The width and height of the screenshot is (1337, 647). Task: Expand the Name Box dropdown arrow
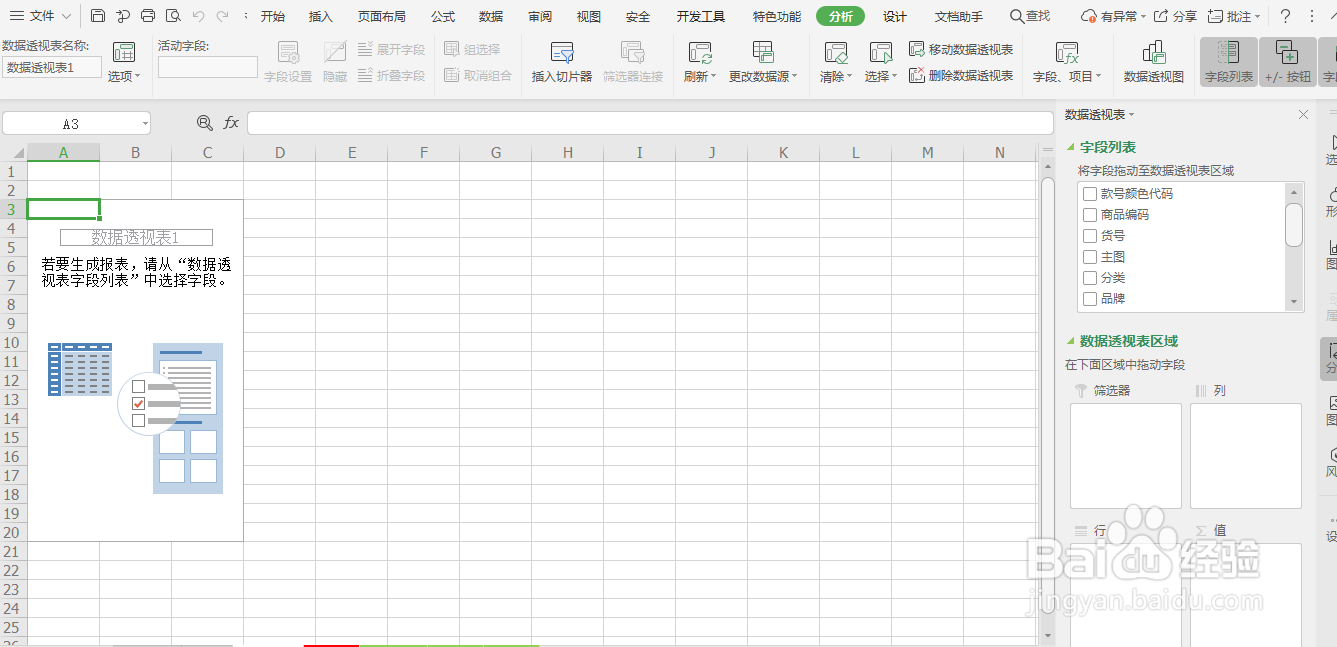point(145,124)
